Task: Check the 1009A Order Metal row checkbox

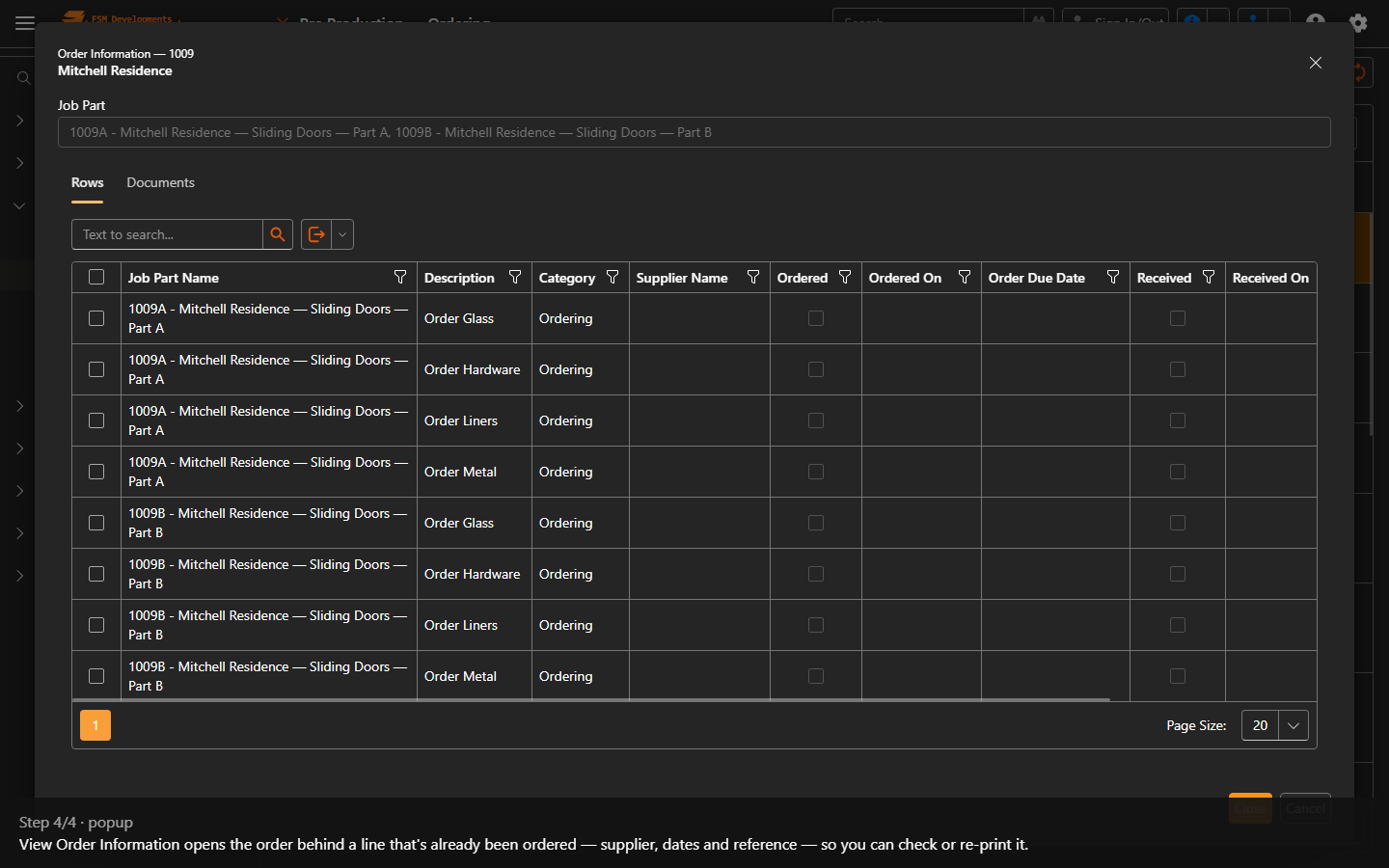Action: tap(96, 472)
